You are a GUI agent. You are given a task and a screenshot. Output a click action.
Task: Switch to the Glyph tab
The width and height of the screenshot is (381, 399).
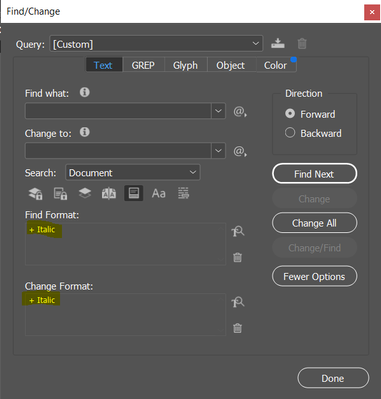pyautogui.click(x=185, y=65)
